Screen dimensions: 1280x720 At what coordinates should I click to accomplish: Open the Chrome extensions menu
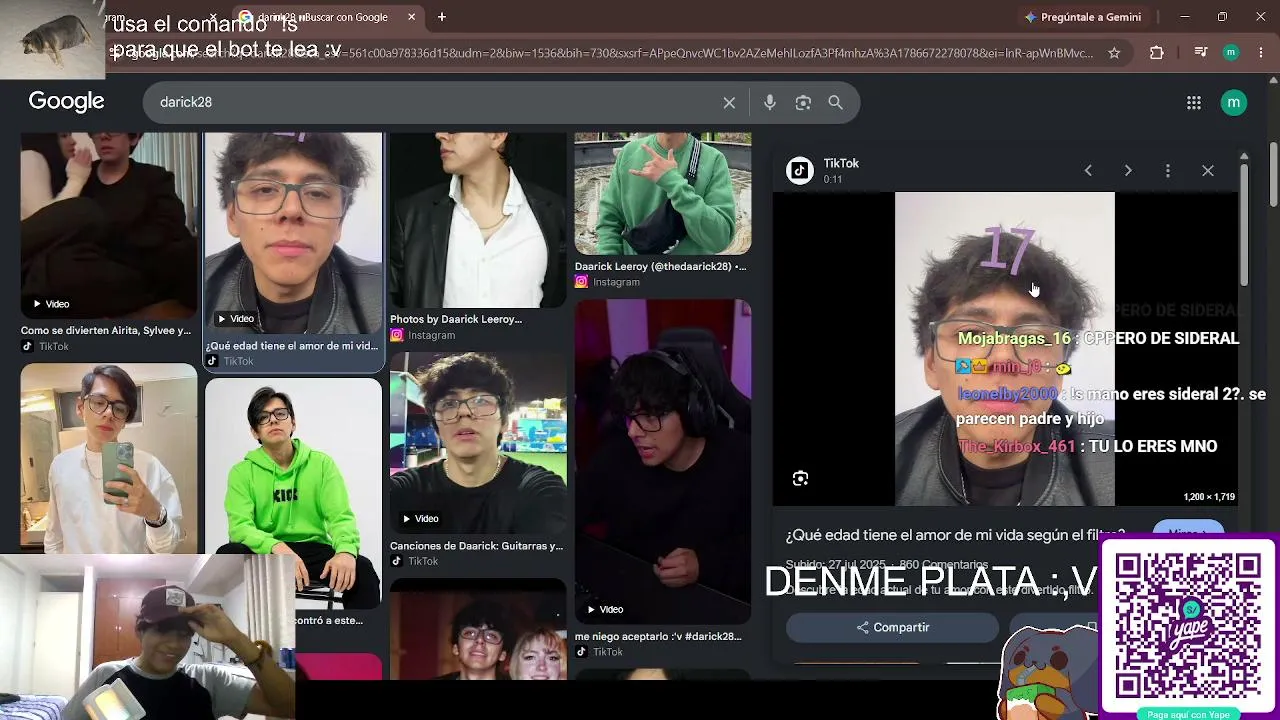coord(1156,53)
